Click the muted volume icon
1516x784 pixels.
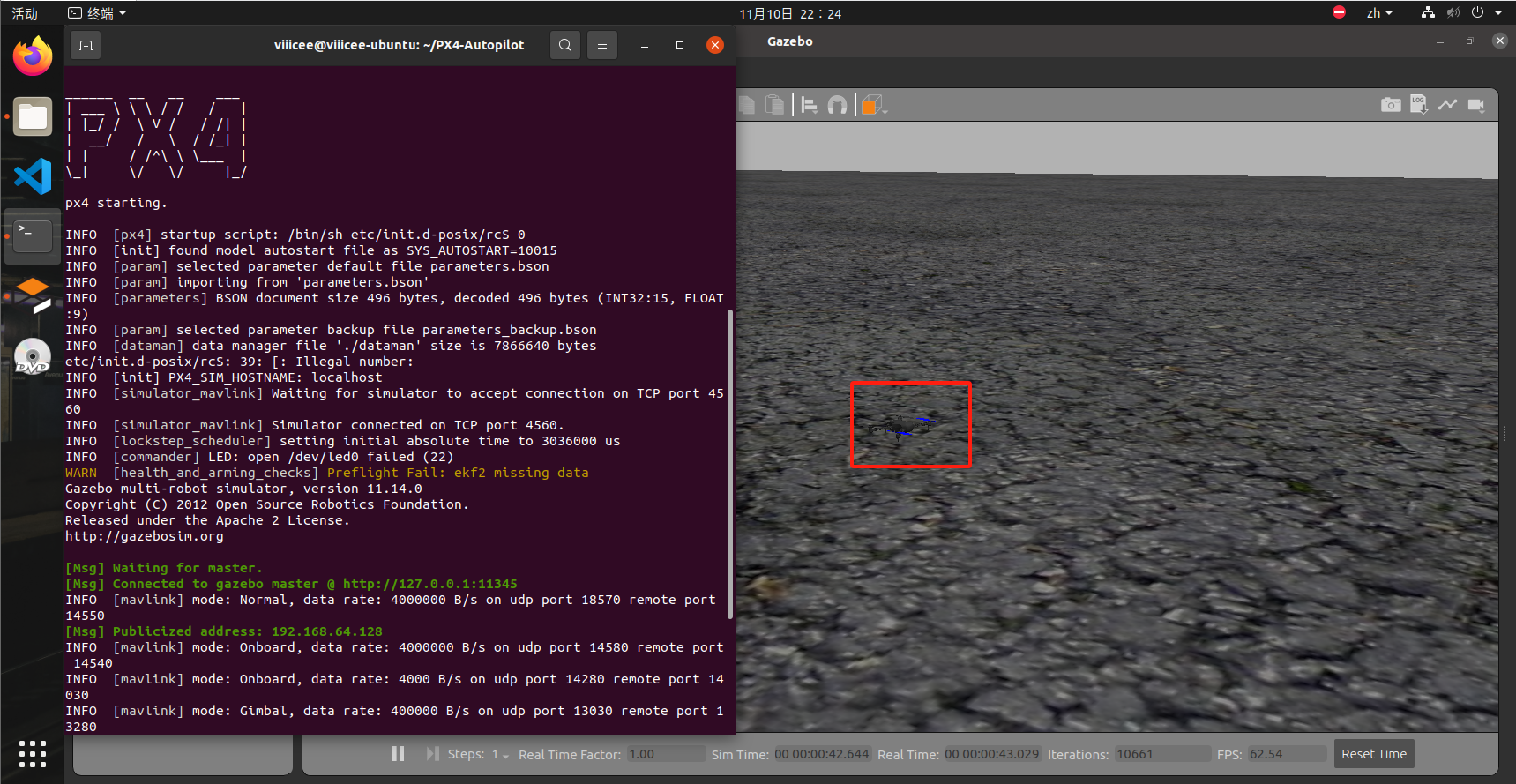coord(1453,12)
